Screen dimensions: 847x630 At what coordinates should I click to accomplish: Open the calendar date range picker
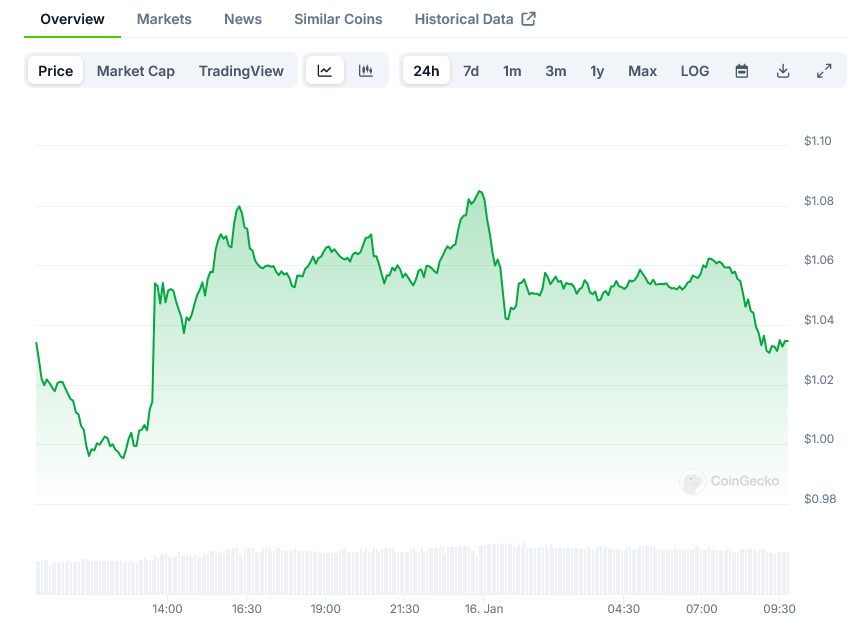click(742, 71)
